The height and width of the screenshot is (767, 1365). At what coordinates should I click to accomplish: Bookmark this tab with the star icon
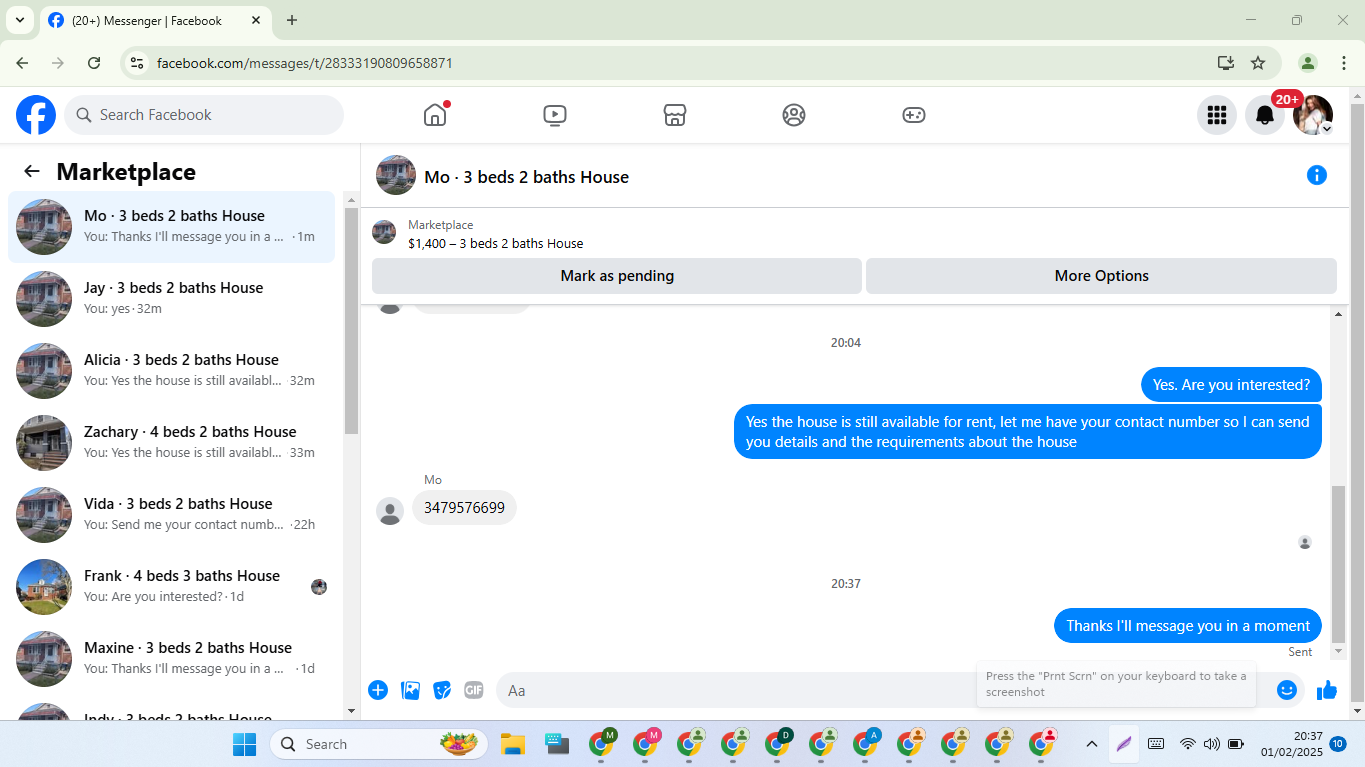point(1258,63)
